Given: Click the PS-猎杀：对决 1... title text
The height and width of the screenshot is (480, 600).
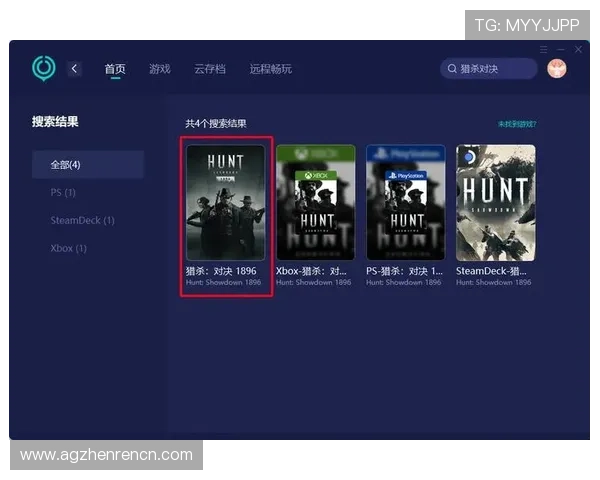Looking at the screenshot, I should pos(404,271).
